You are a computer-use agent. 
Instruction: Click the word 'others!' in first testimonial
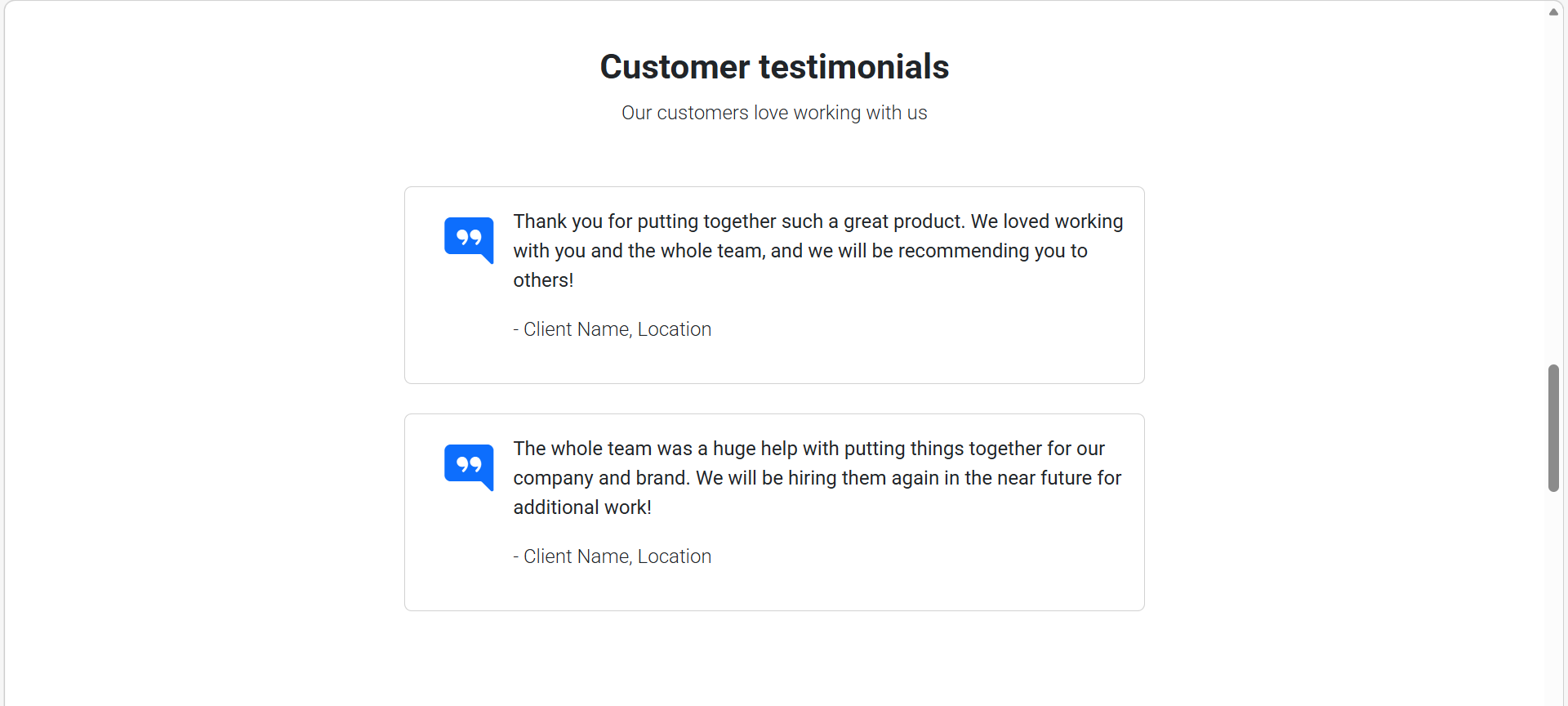coord(543,280)
